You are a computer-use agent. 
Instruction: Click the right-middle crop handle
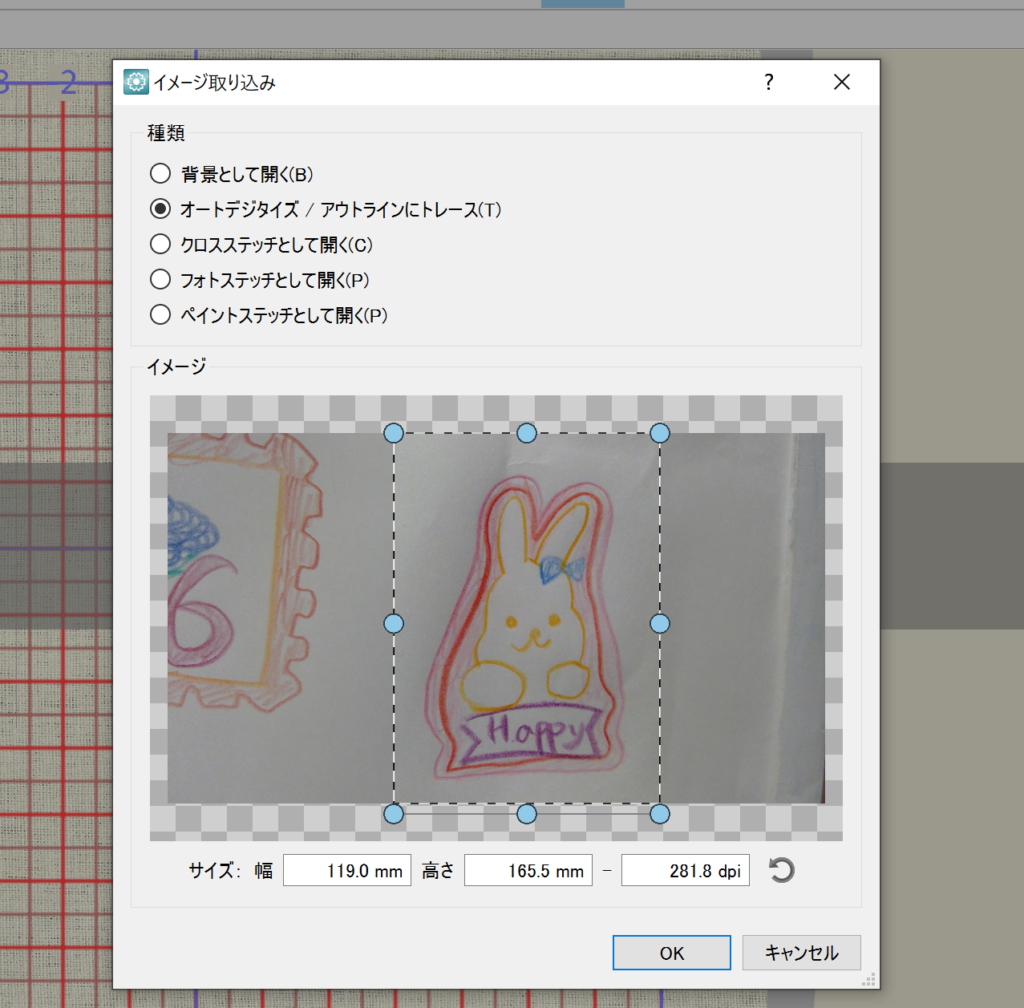point(659,623)
